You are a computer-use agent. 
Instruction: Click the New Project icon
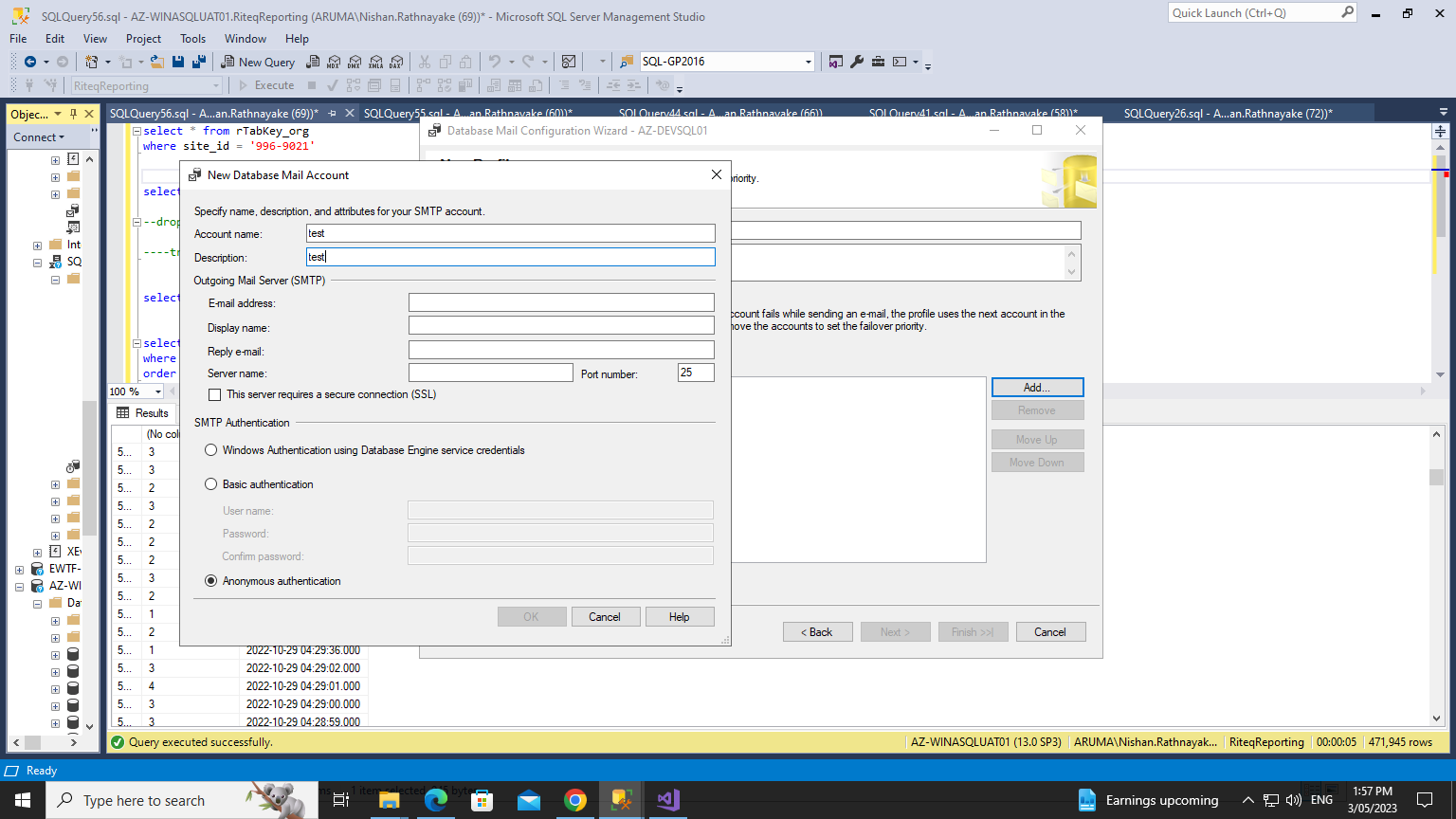(x=92, y=62)
